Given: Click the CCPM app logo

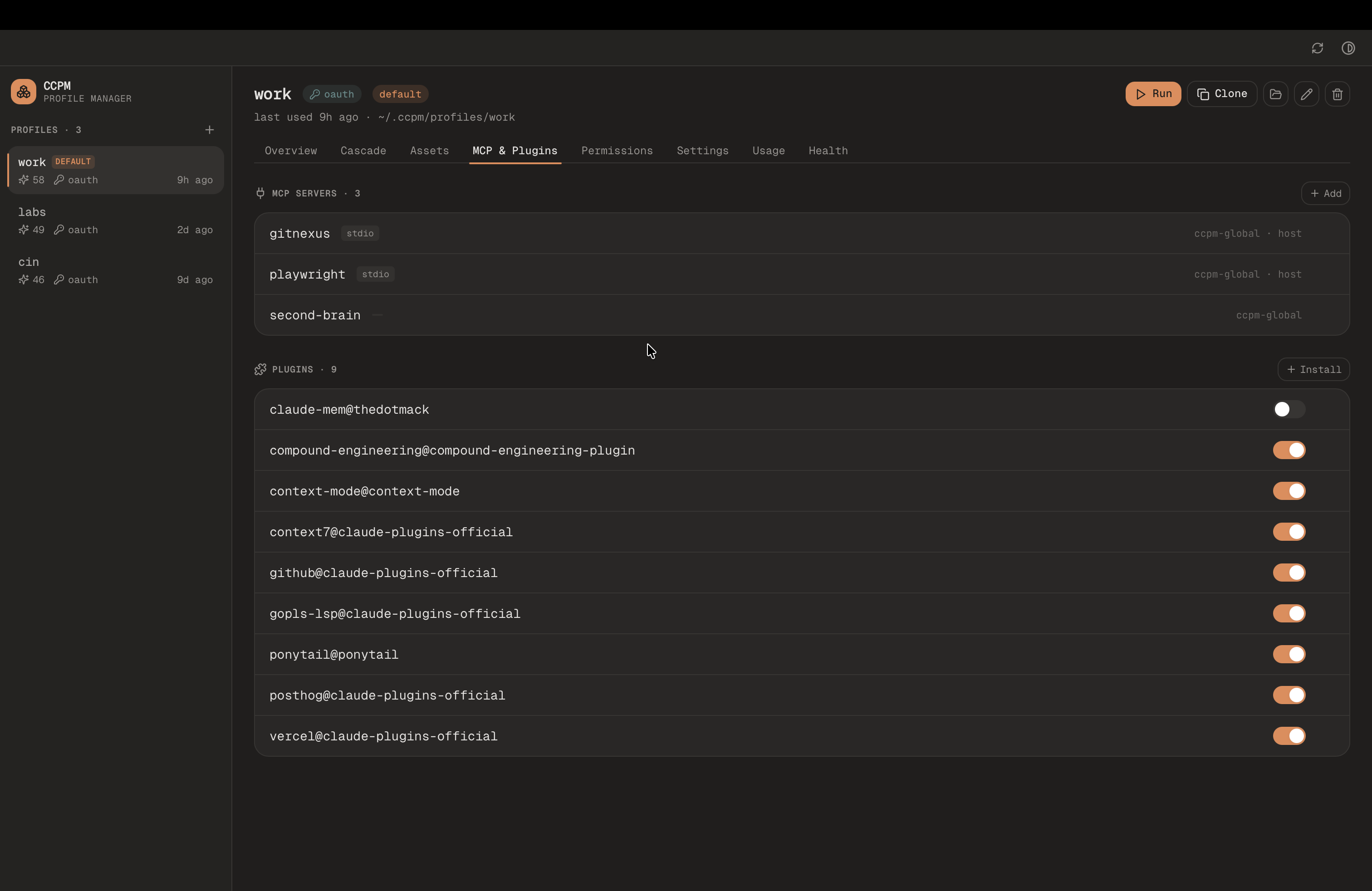Looking at the screenshot, I should pos(24,92).
